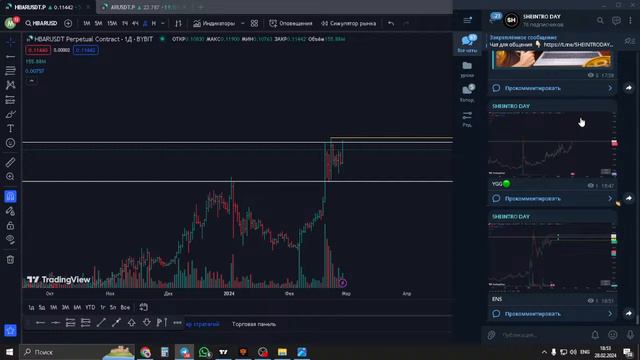640x360 pixels.
Task: Open WhatsApp from the Windows taskbar
Action: click(x=204, y=352)
